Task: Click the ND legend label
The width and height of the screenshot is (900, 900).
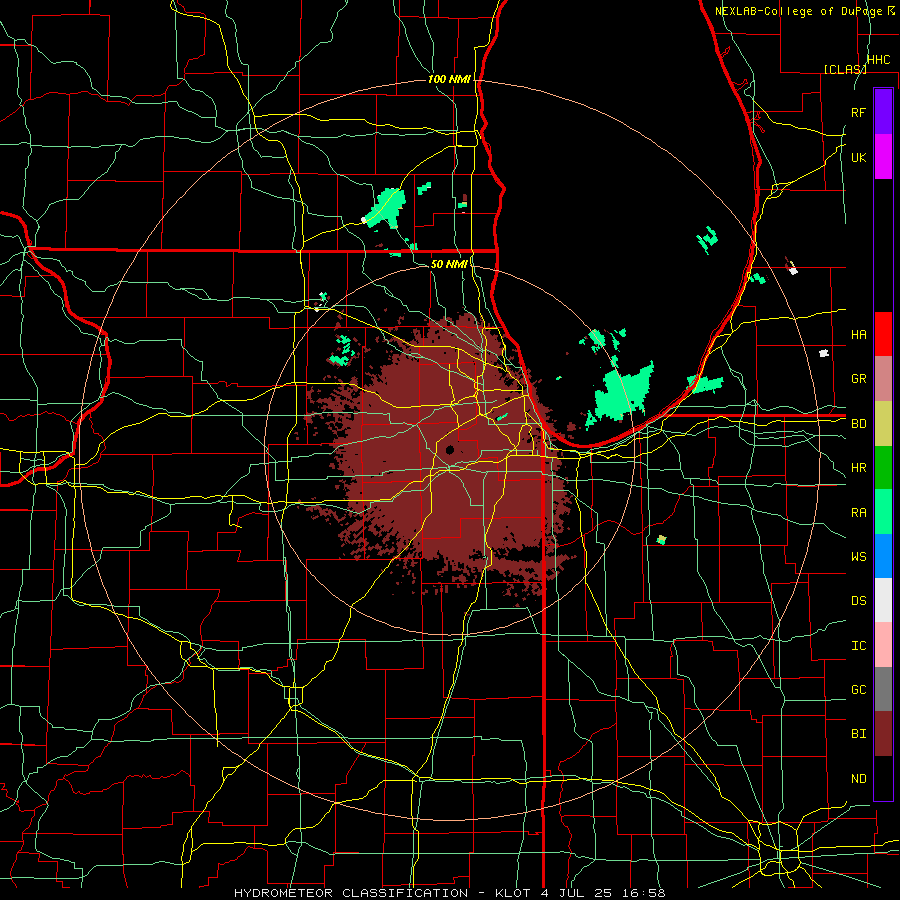Action: [x=858, y=779]
